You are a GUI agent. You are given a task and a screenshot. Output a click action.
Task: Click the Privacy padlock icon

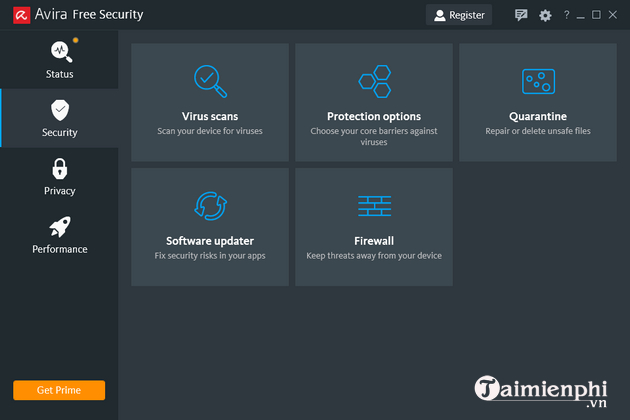tap(60, 168)
